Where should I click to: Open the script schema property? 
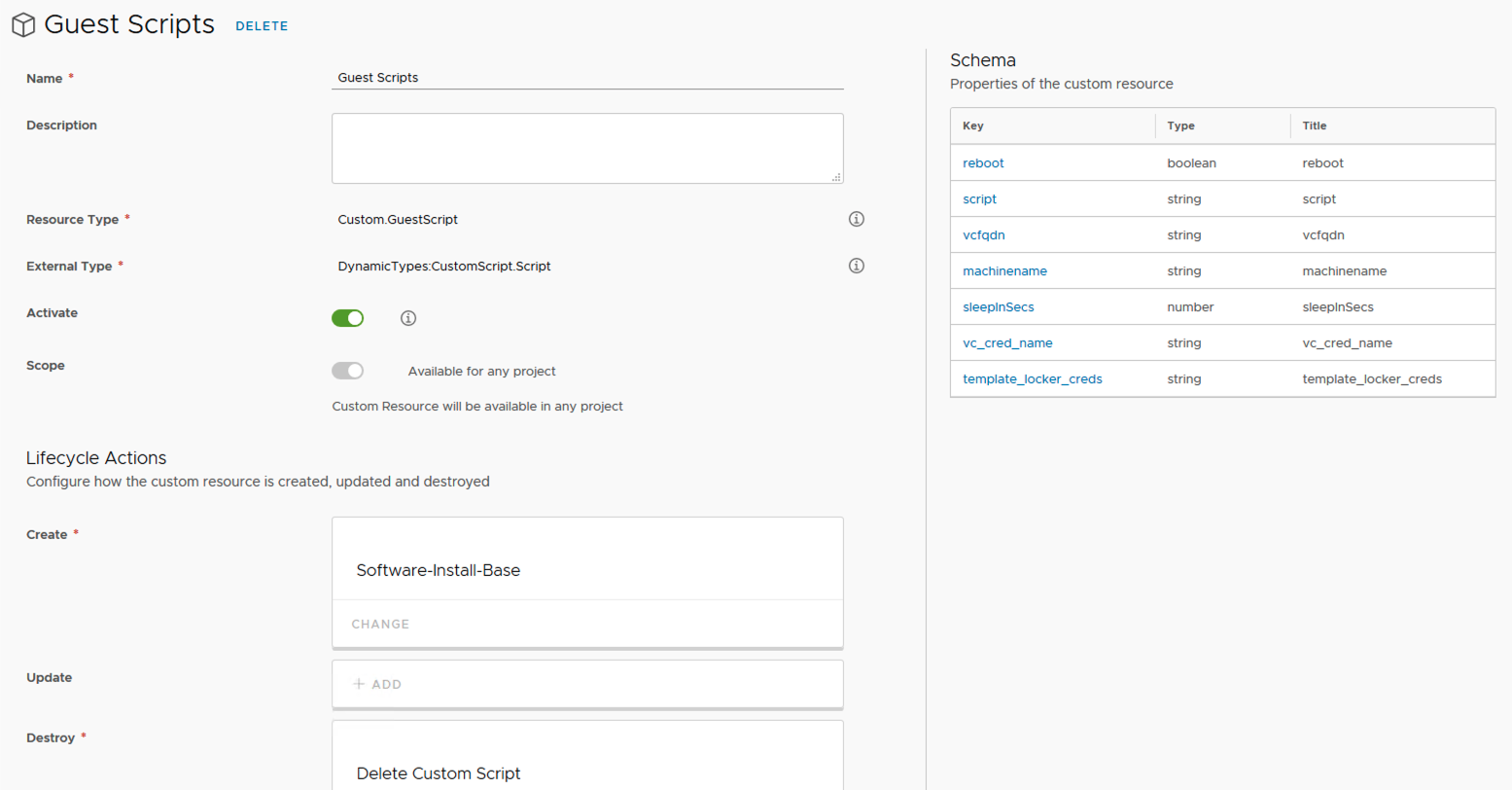[x=979, y=199]
